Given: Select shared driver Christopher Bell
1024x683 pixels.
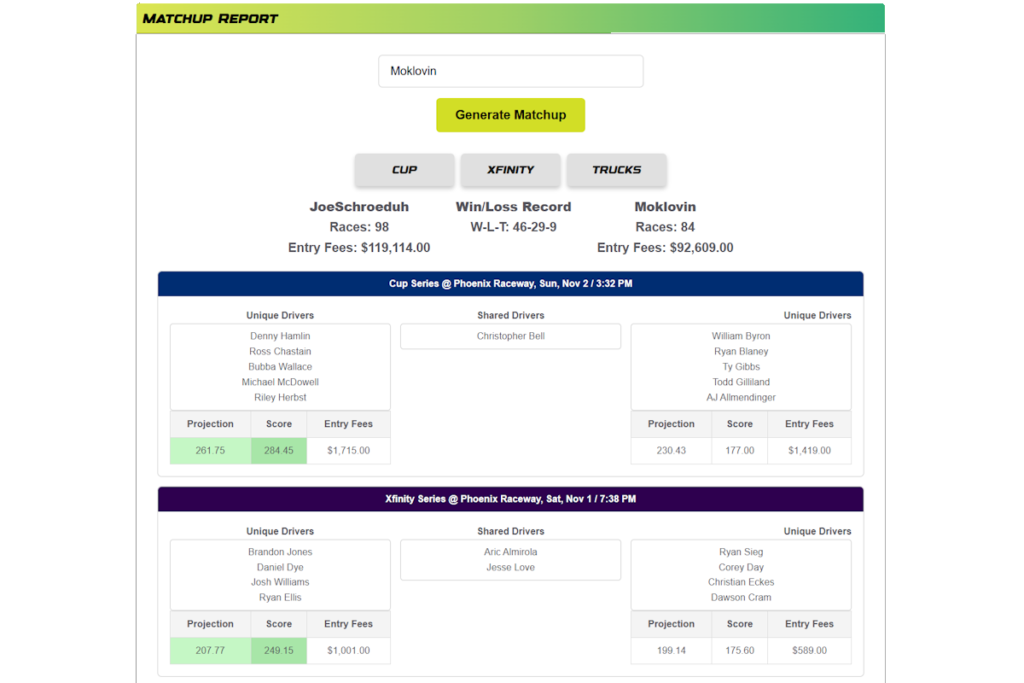Looking at the screenshot, I should pos(510,336).
